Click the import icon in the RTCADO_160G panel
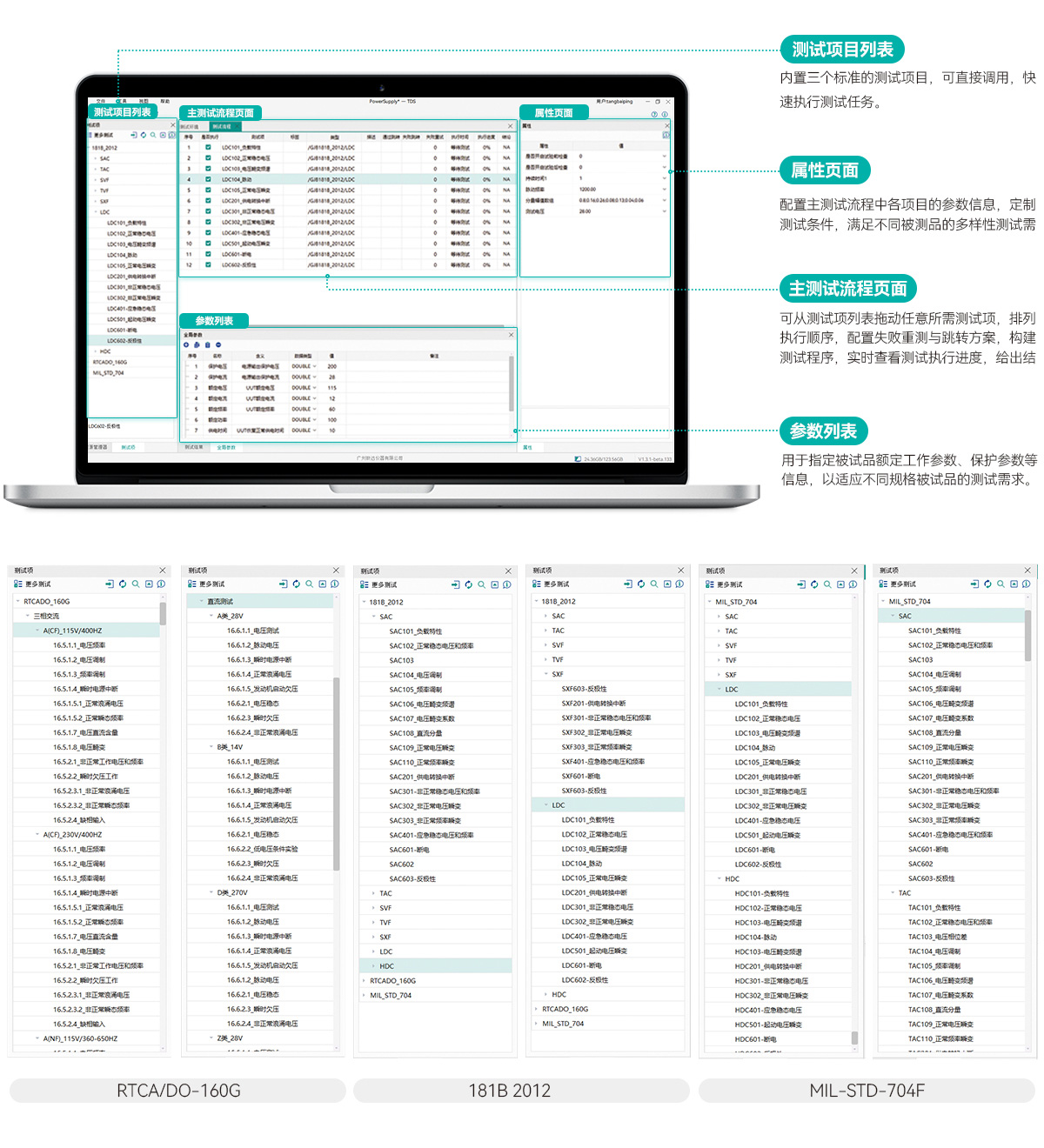 (x=110, y=584)
